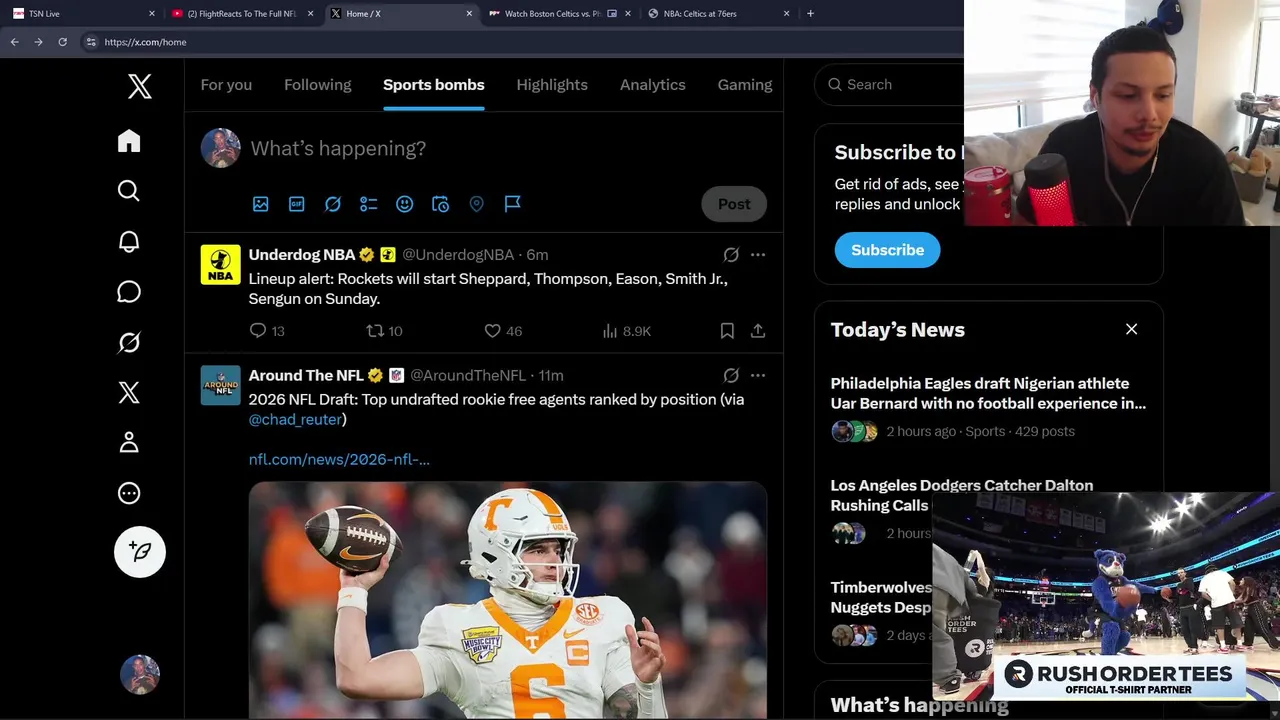The width and height of the screenshot is (1280, 720).
Task: Open Eagles draft Uar Bernard news story
Action: [x=988, y=394]
